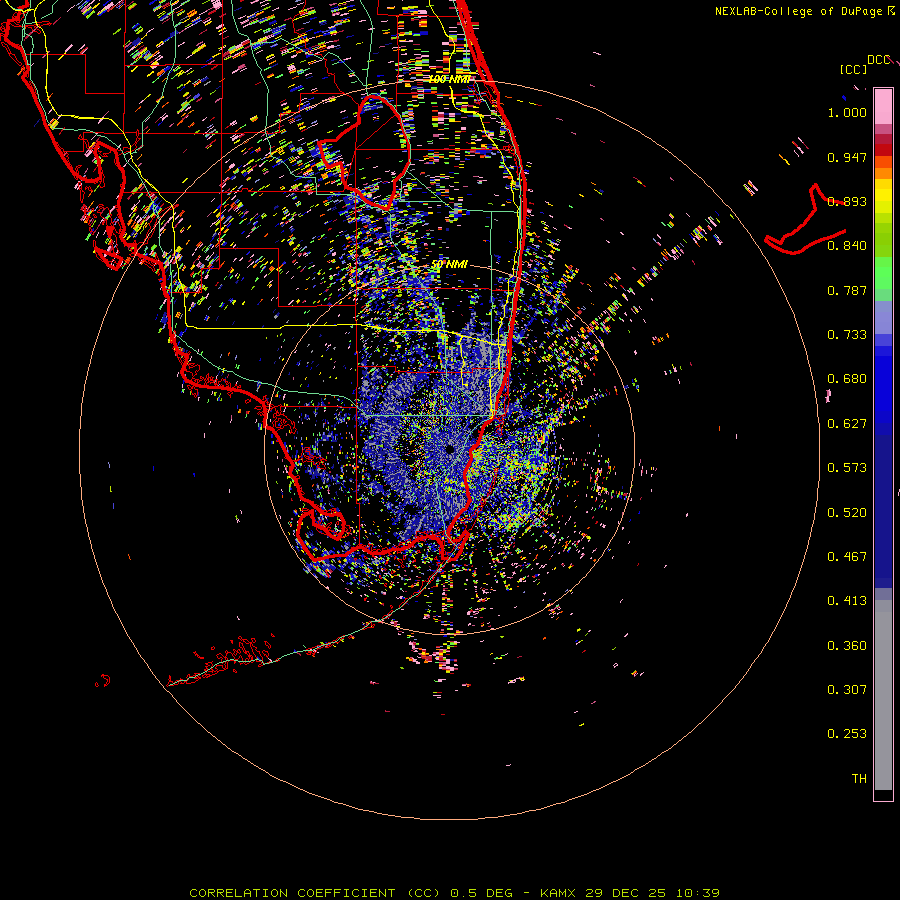Click the red Bahamas island outline offshore

[806, 220]
